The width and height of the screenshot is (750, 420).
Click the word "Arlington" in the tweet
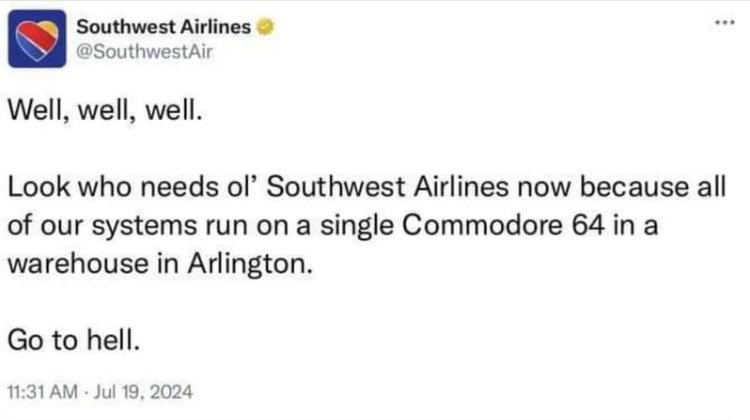(250, 265)
